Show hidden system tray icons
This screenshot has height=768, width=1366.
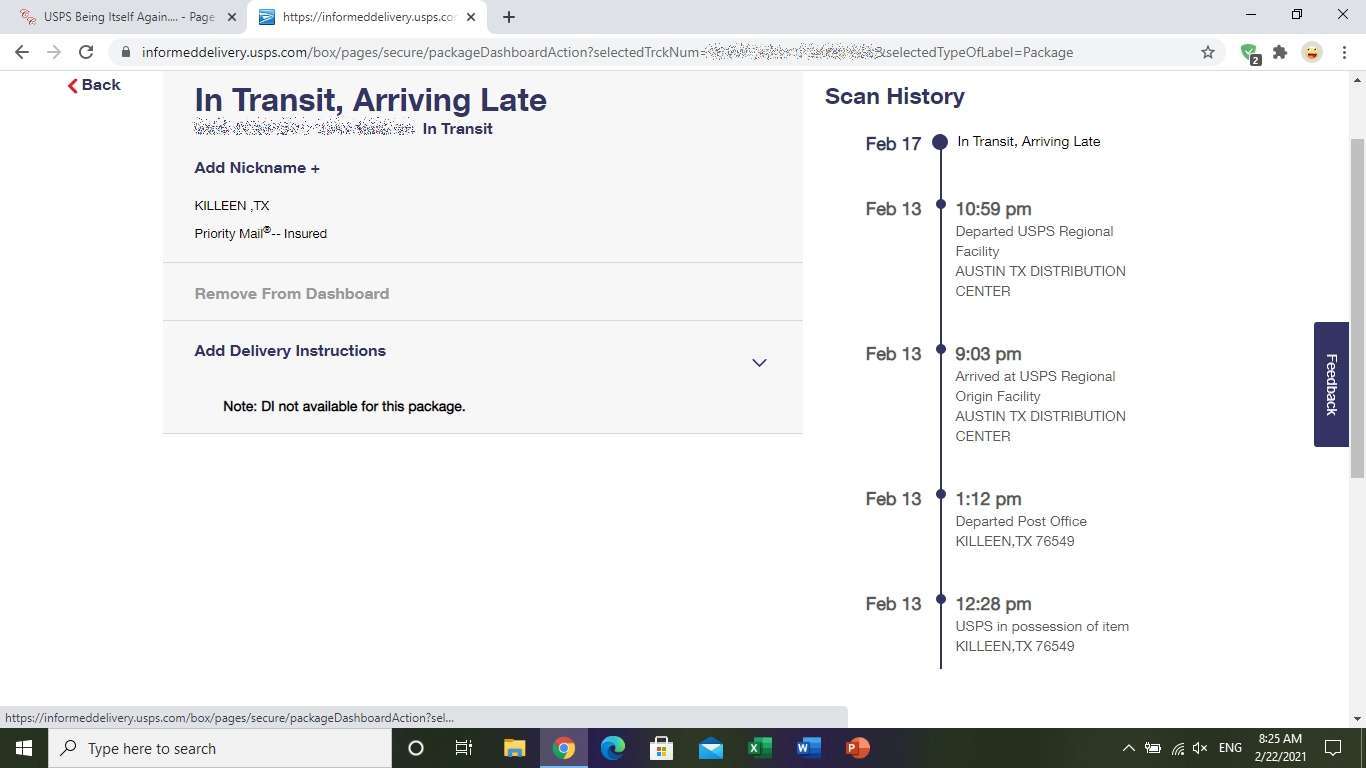[x=1128, y=748]
